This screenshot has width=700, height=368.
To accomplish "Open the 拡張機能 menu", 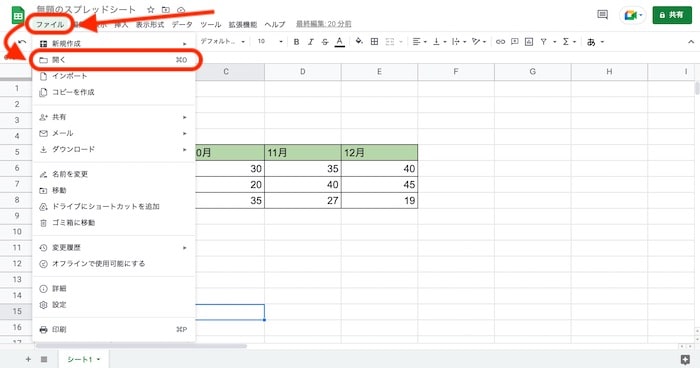I will pyautogui.click(x=243, y=25).
